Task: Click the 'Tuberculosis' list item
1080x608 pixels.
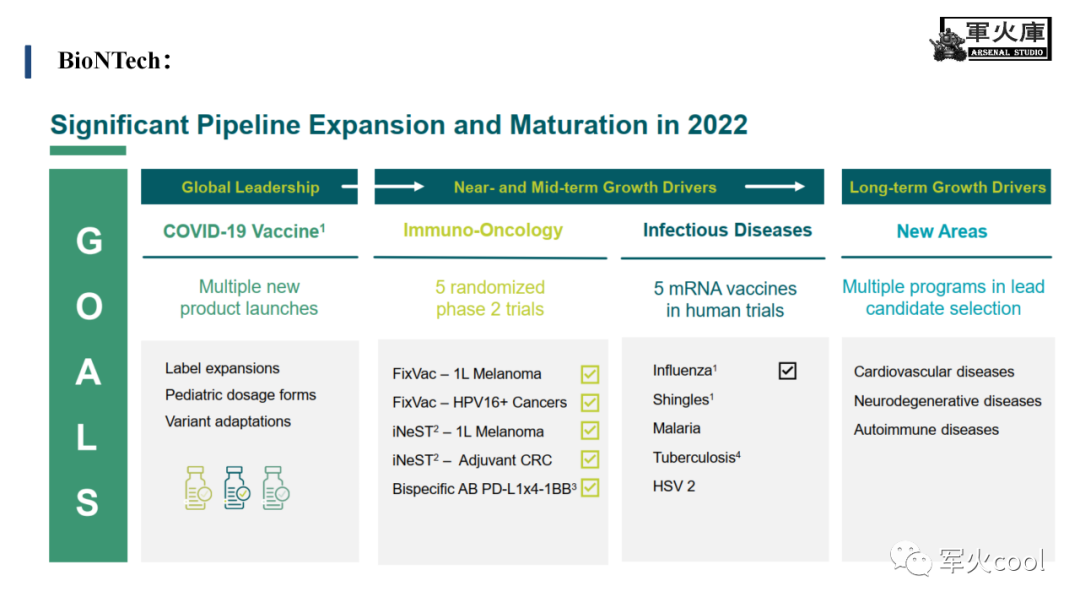Action: coord(696,457)
